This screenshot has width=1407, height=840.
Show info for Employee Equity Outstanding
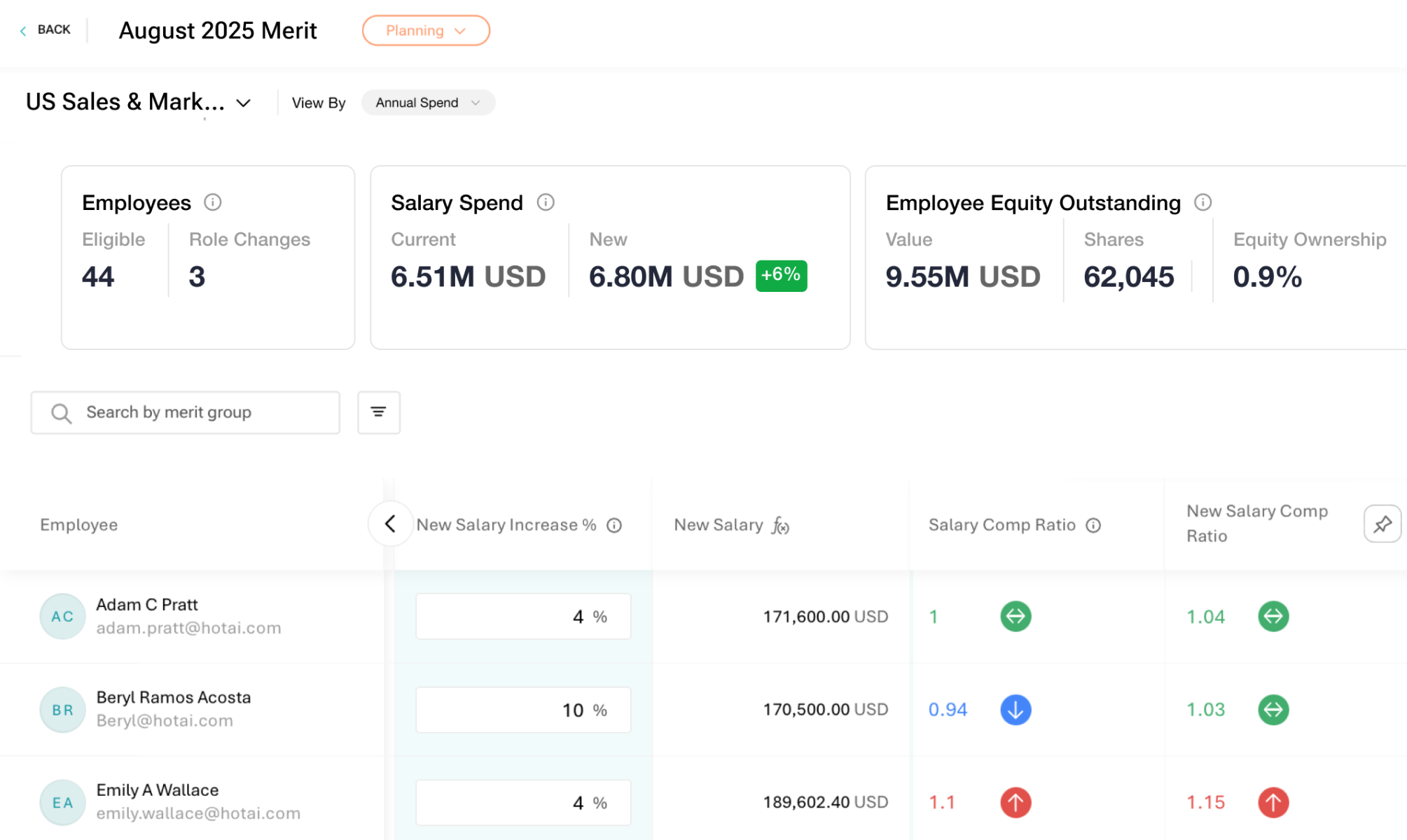tap(1203, 202)
